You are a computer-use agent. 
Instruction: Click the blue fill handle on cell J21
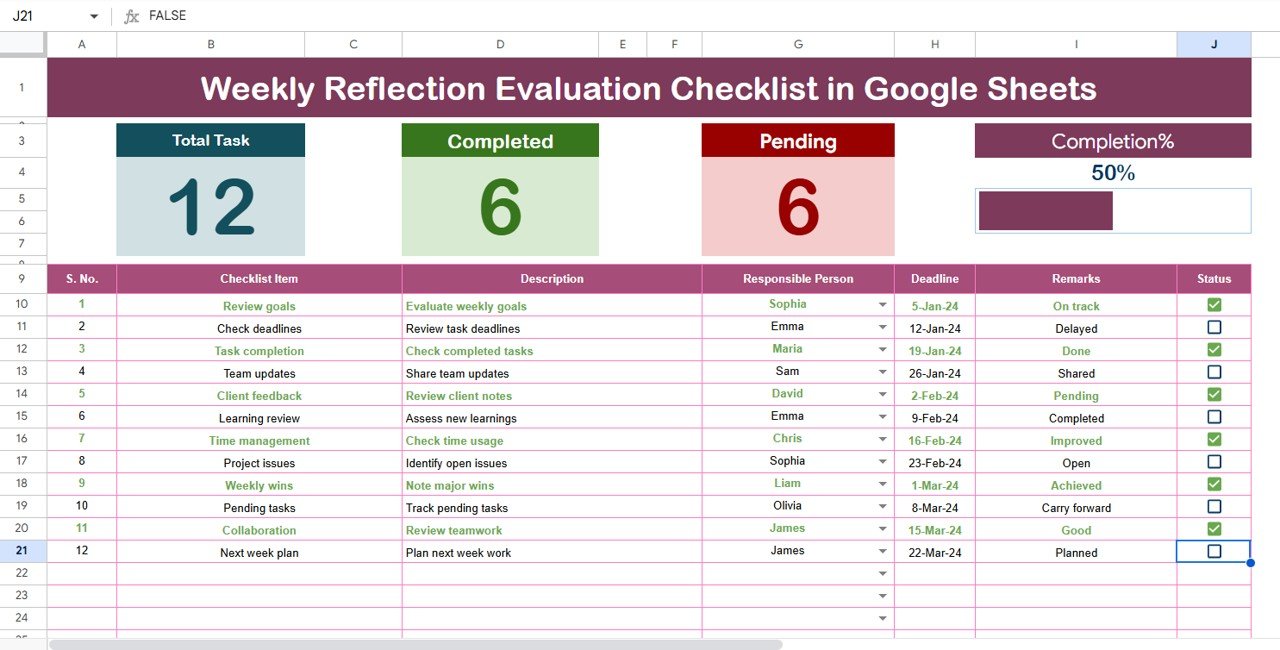click(1250, 563)
